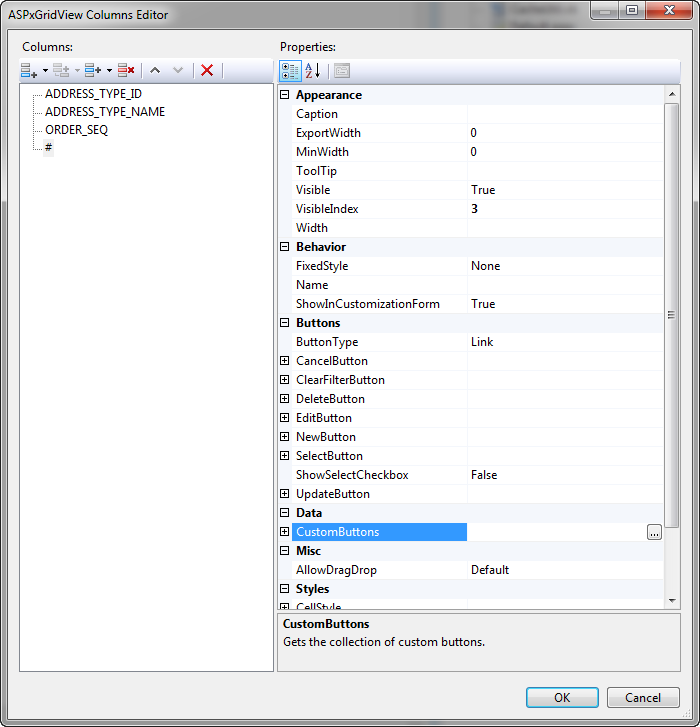
Task: Move selected column up
Action: tap(155, 70)
